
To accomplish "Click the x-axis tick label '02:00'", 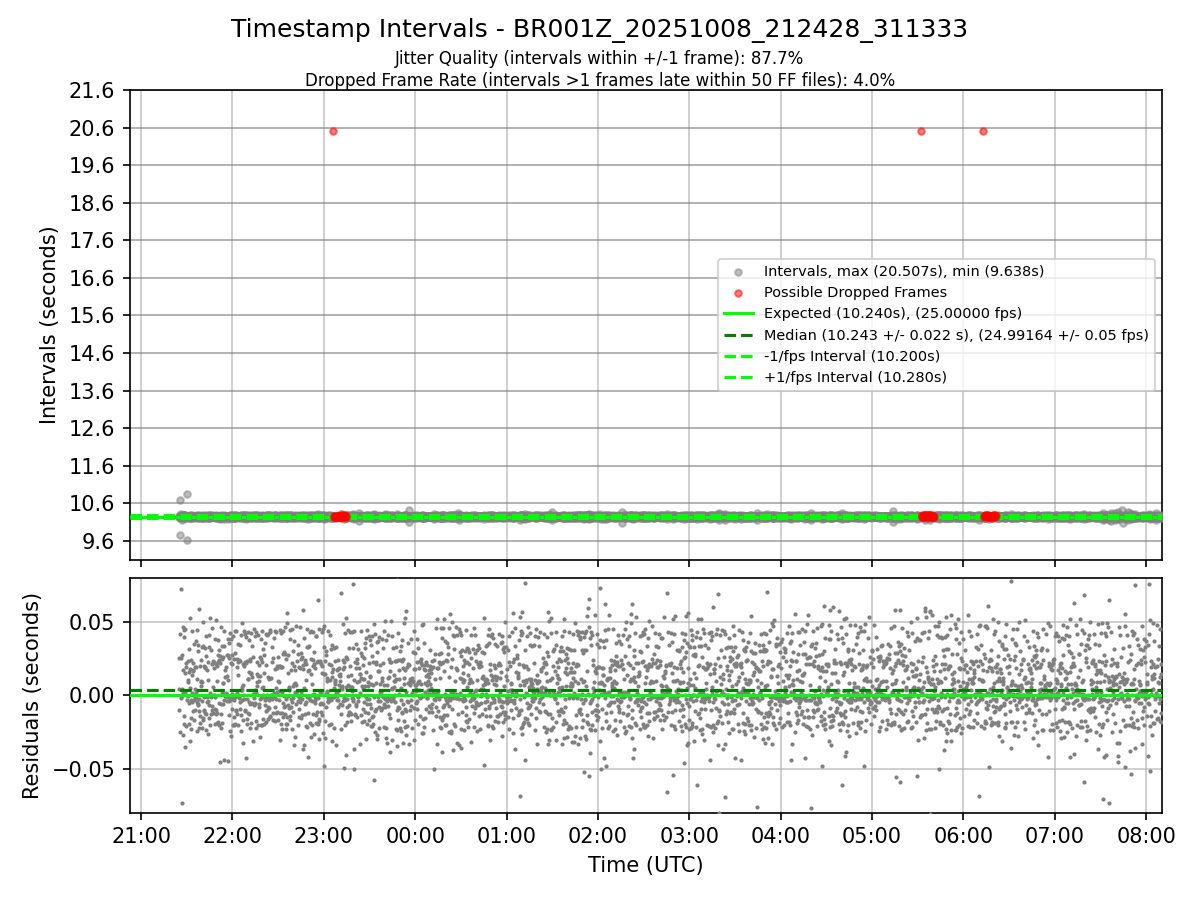I will [598, 836].
